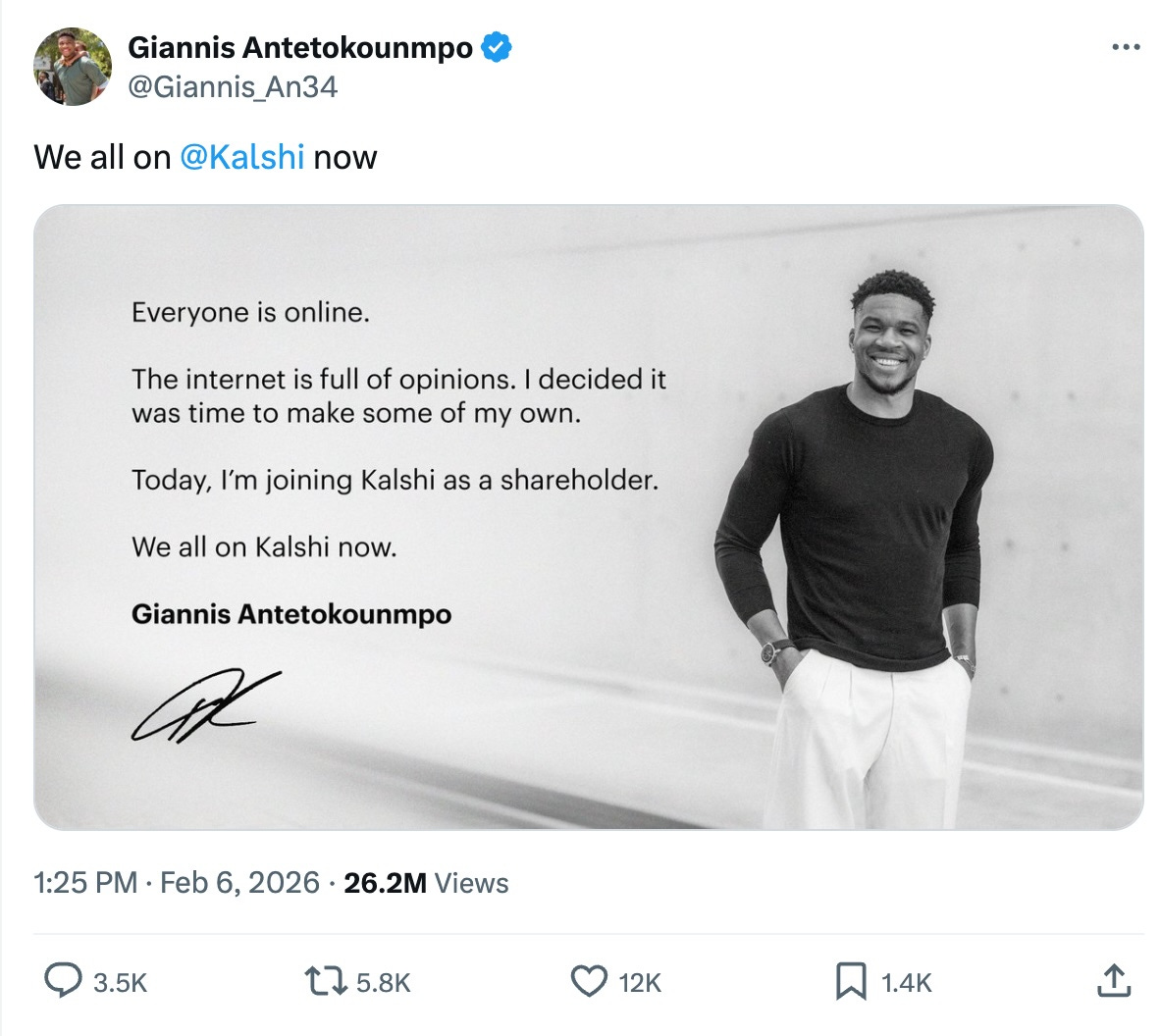Open the @Kalshi mention link

(x=244, y=156)
